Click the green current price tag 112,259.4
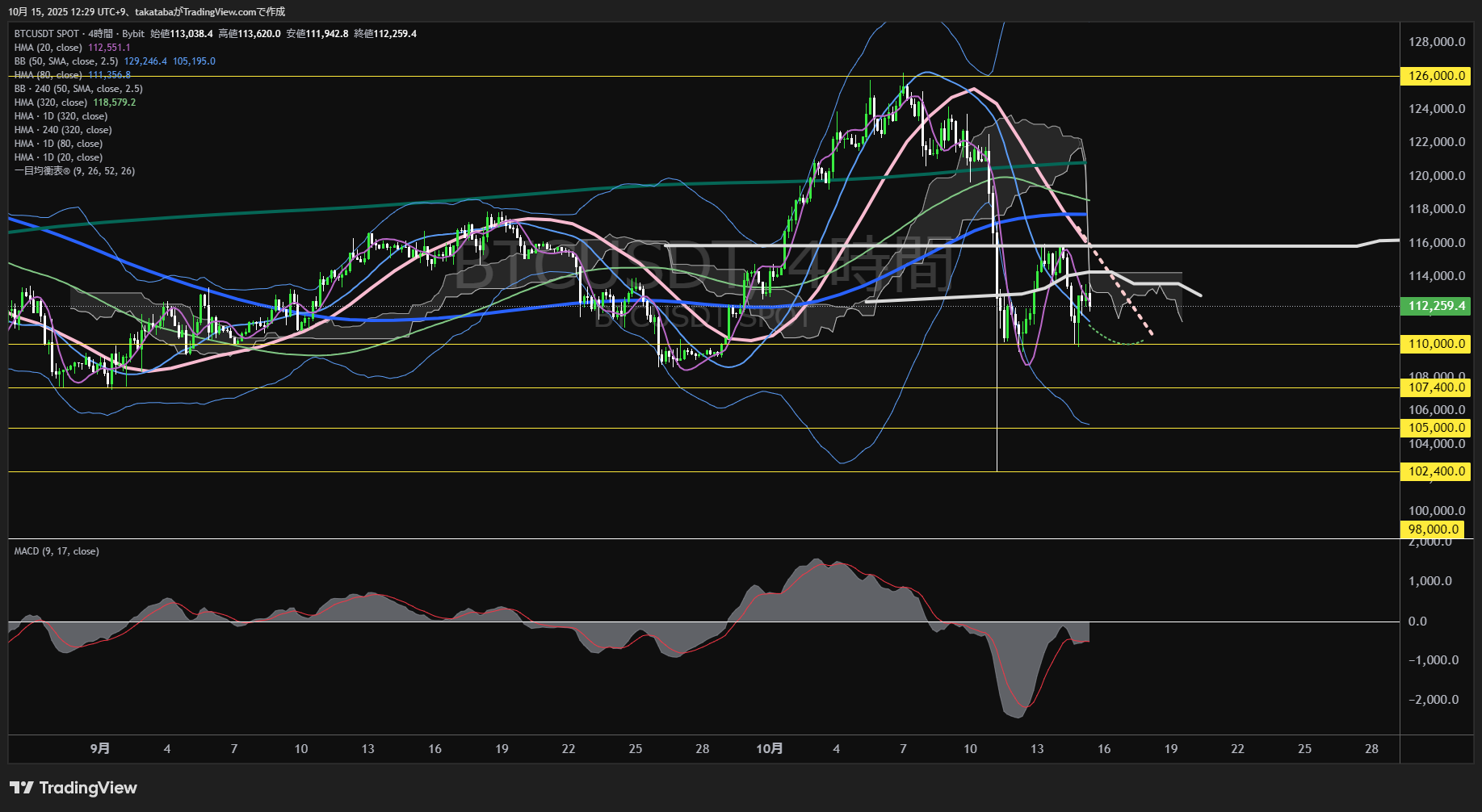The image size is (1482, 812). pos(1436,306)
